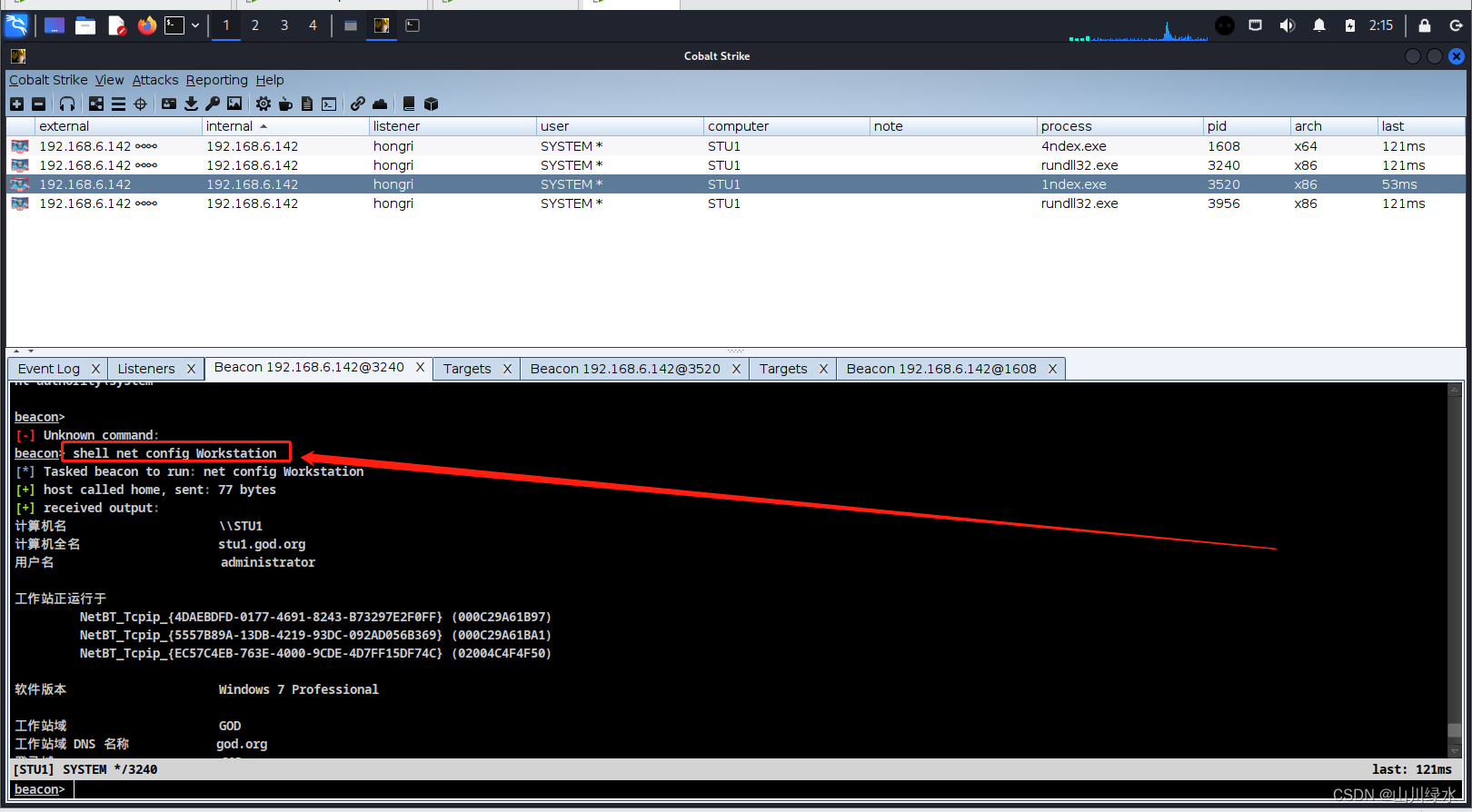
Task: Open text editor icon in panel
Action: (116, 25)
